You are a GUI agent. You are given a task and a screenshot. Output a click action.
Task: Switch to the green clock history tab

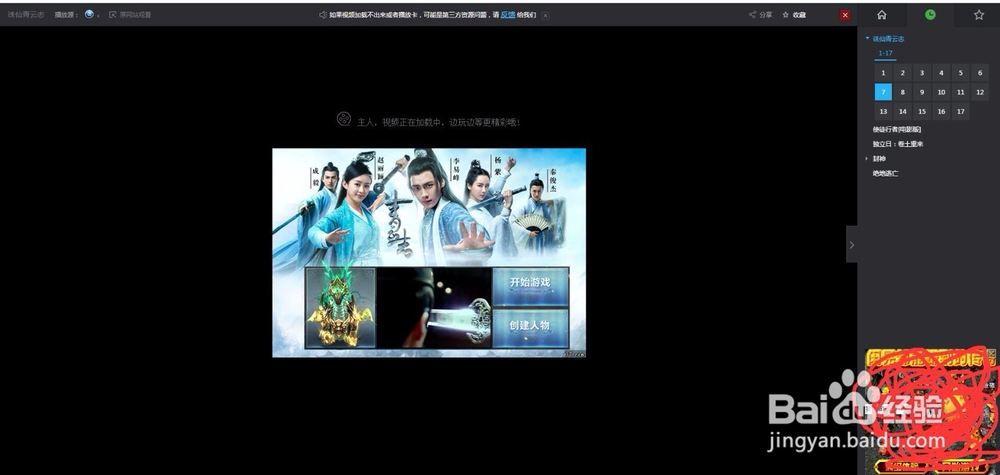click(x=930, y=15)
